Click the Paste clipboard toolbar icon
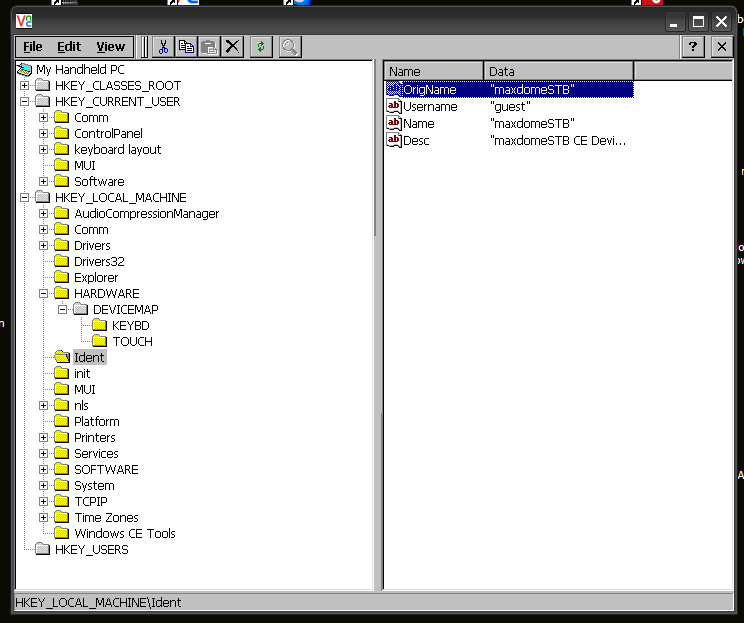The image size is (744, 623). coord(209,47)
